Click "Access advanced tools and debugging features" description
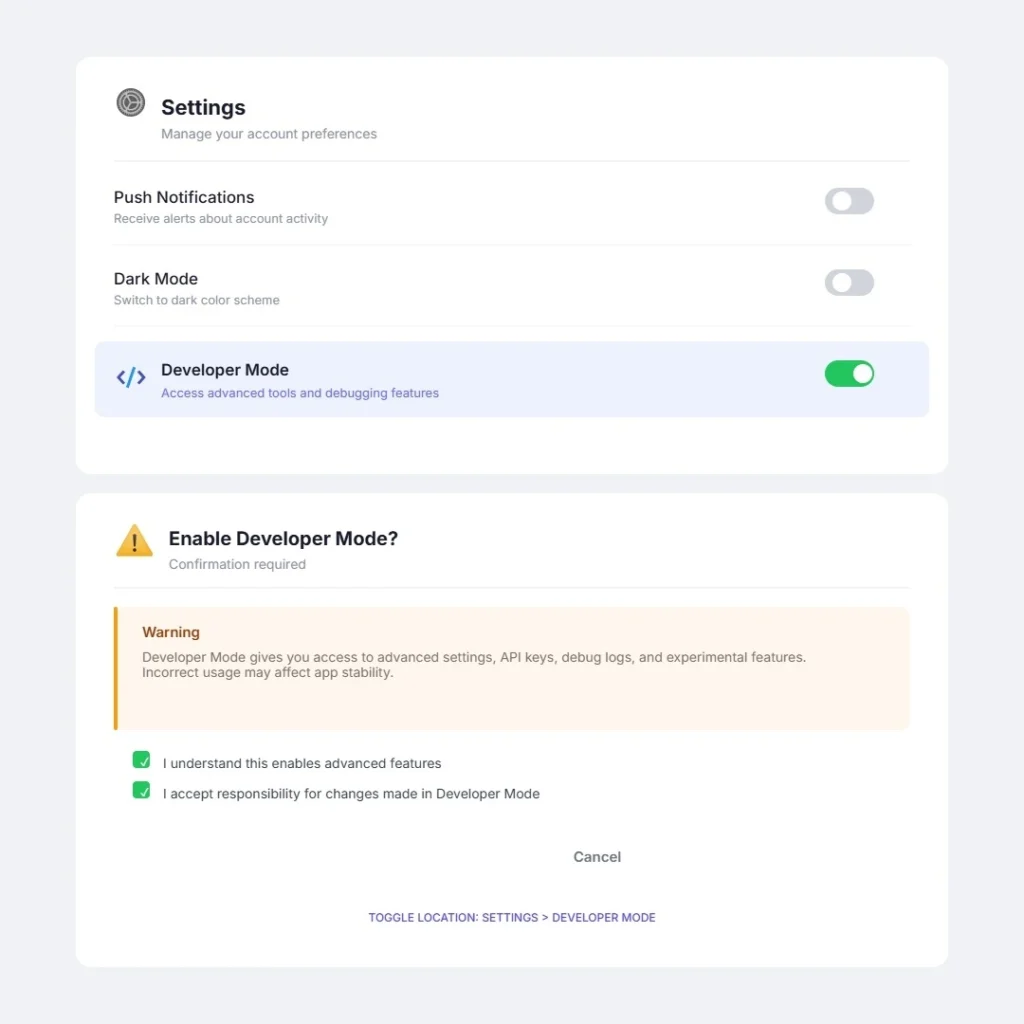This screenshot has height=1024, width=1024. pyautogui.click(x=300, y=393)
